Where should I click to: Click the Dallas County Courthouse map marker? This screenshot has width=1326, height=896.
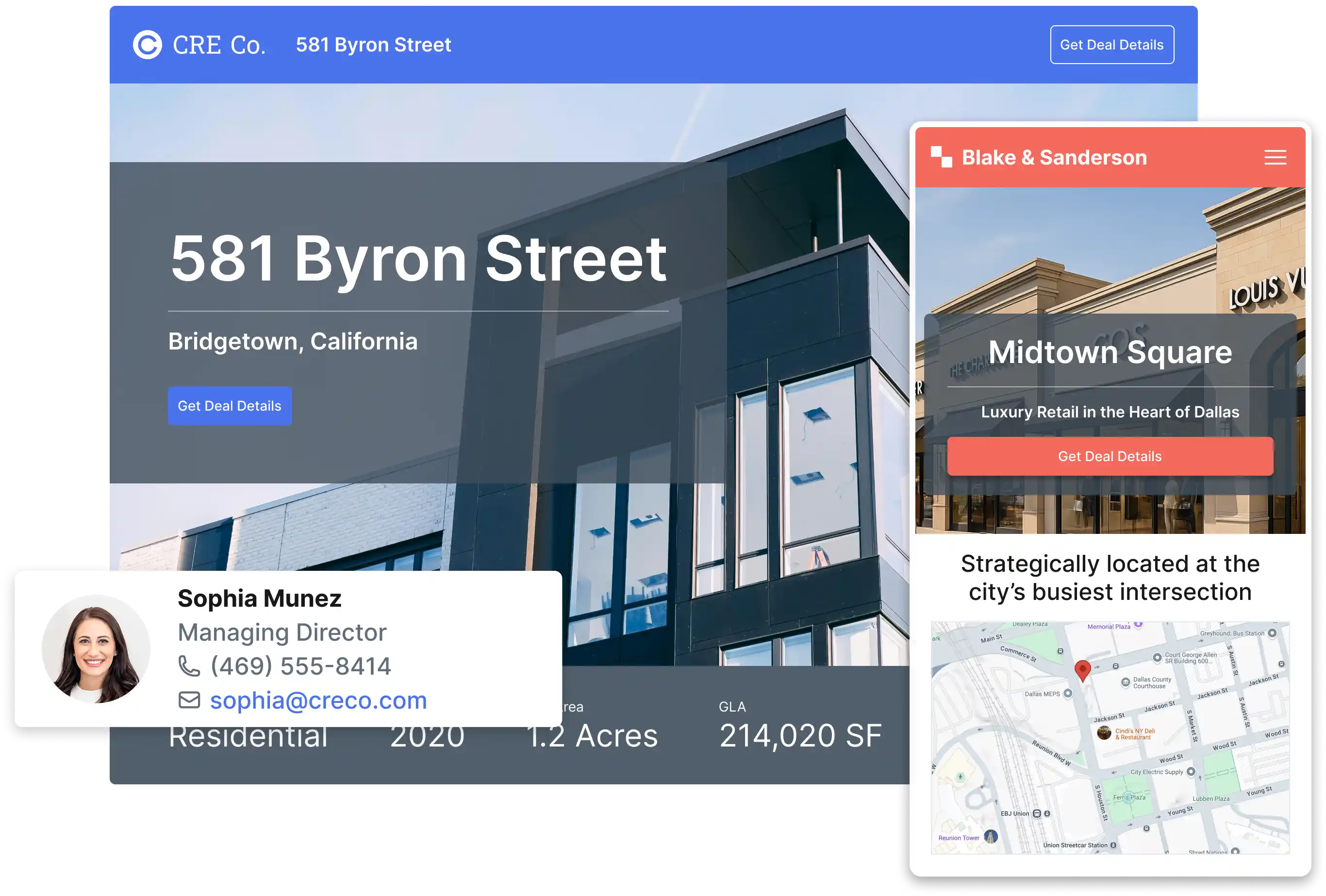pos(1125,682)
